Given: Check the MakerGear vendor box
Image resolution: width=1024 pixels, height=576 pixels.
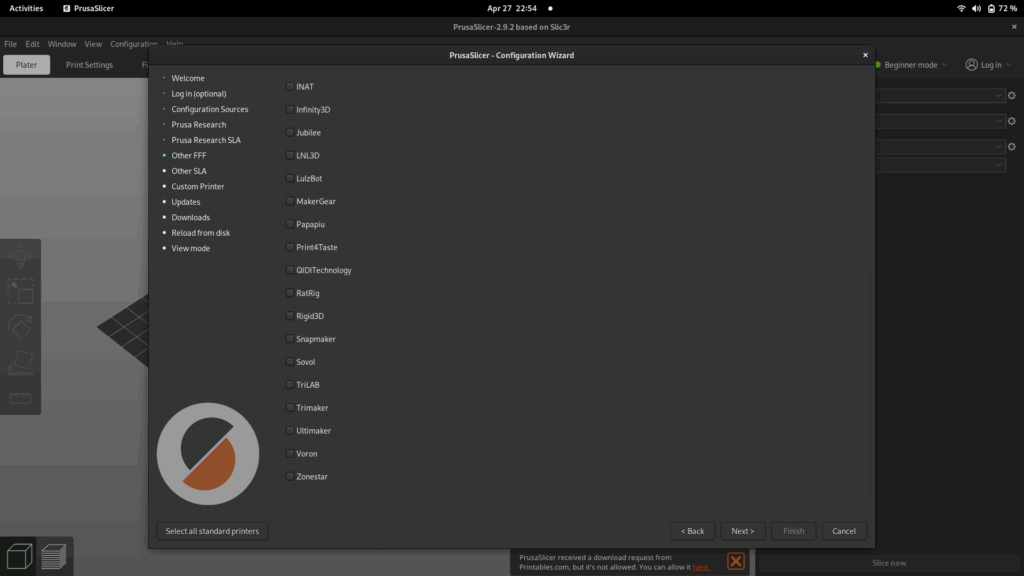Looking at the screenshot, I should click(290, 201).
